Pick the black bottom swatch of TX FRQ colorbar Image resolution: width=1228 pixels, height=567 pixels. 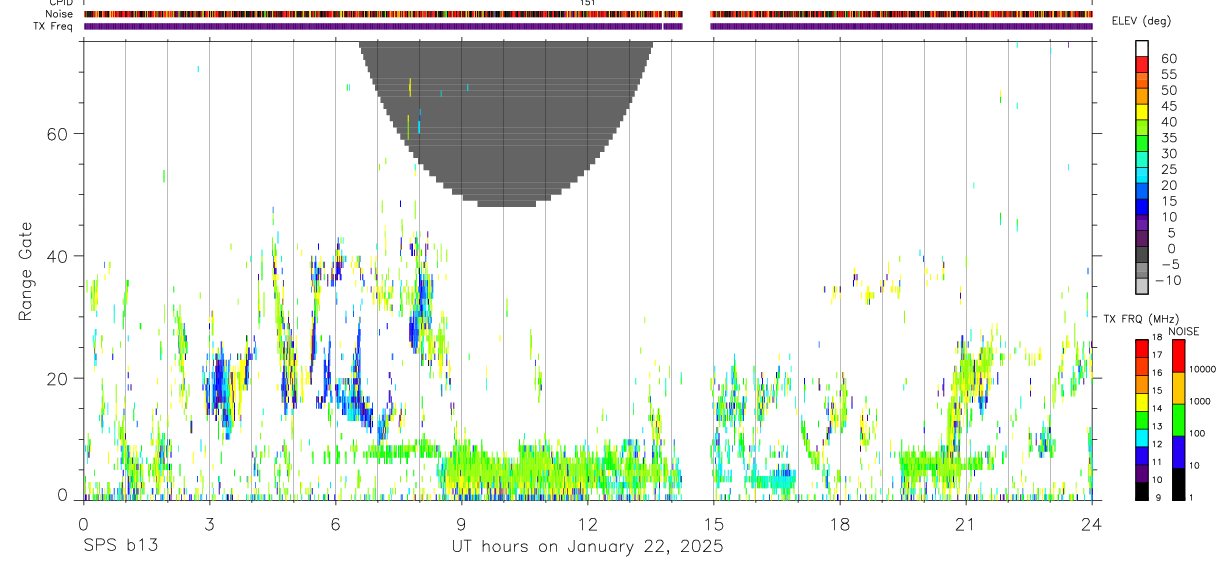pyautogui.click(x=1142, y=491)
